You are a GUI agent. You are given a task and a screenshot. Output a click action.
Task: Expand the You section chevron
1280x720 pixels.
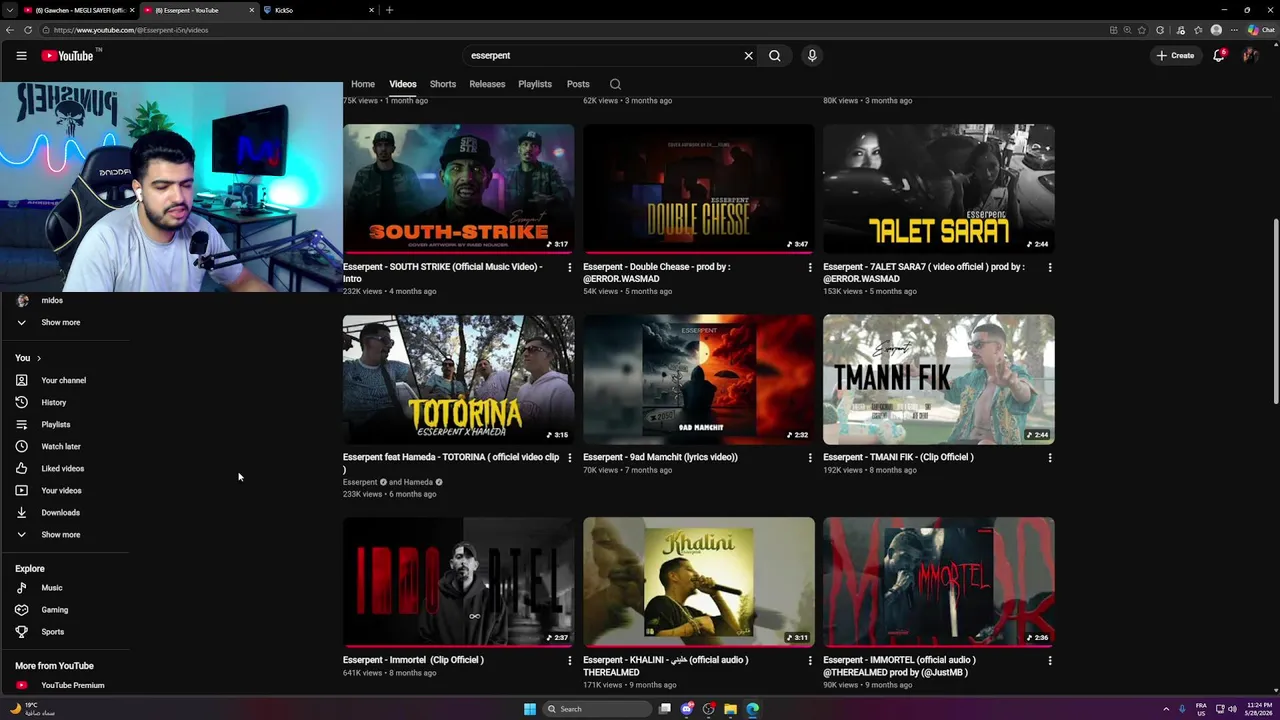39,358
